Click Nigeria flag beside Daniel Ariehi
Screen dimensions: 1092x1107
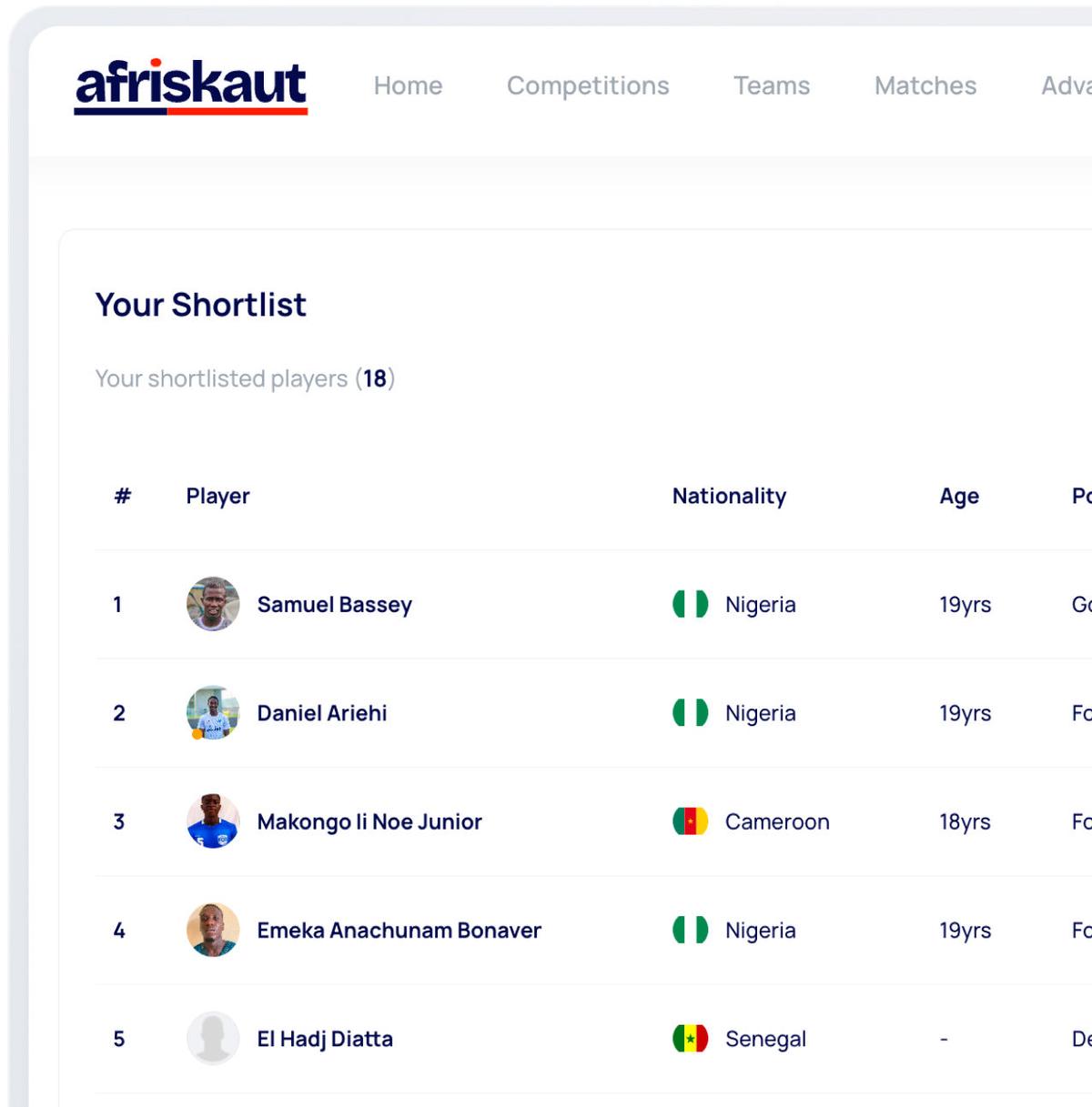coord(690,712)
